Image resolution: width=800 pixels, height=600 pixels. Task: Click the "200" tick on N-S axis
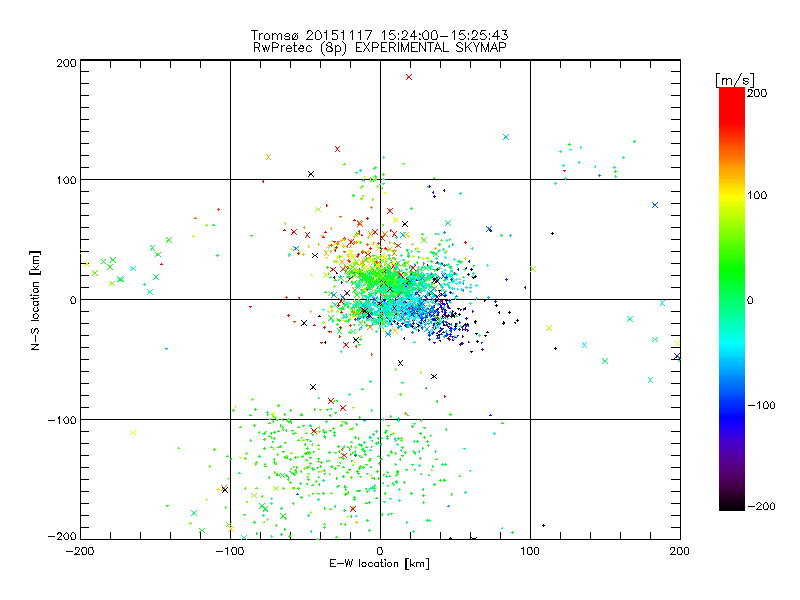66,63
